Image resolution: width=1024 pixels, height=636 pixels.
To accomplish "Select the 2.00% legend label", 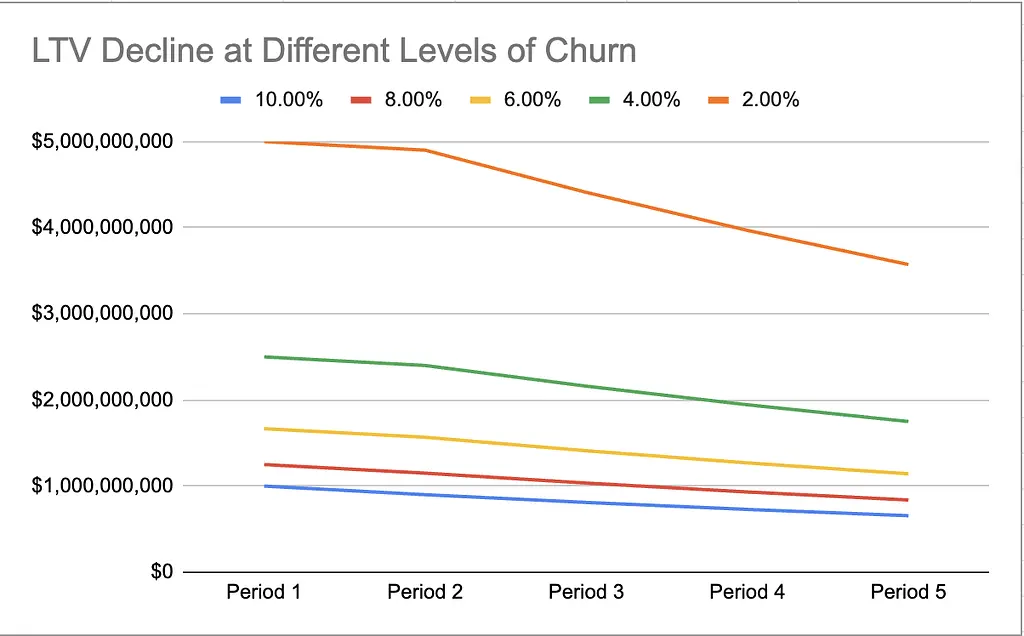I will coord(771,100).
